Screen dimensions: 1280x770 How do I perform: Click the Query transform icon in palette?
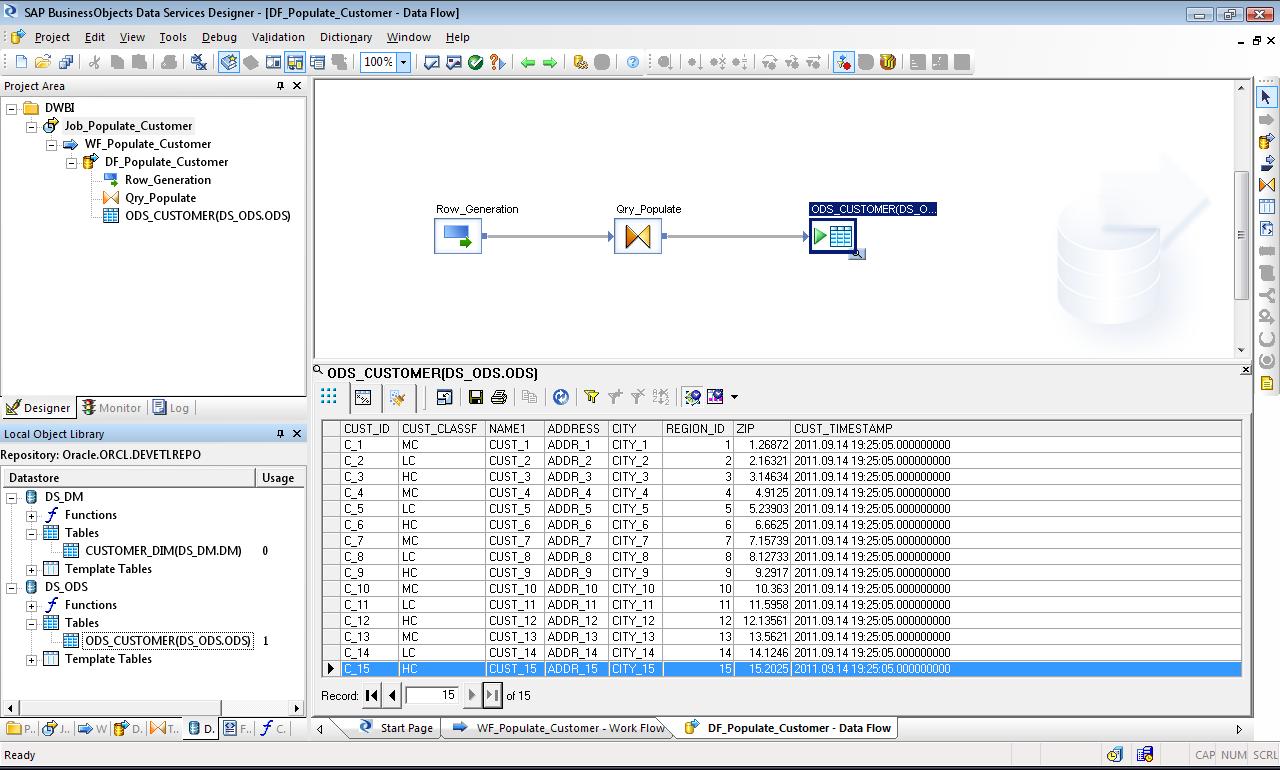tap(1267, 185)
